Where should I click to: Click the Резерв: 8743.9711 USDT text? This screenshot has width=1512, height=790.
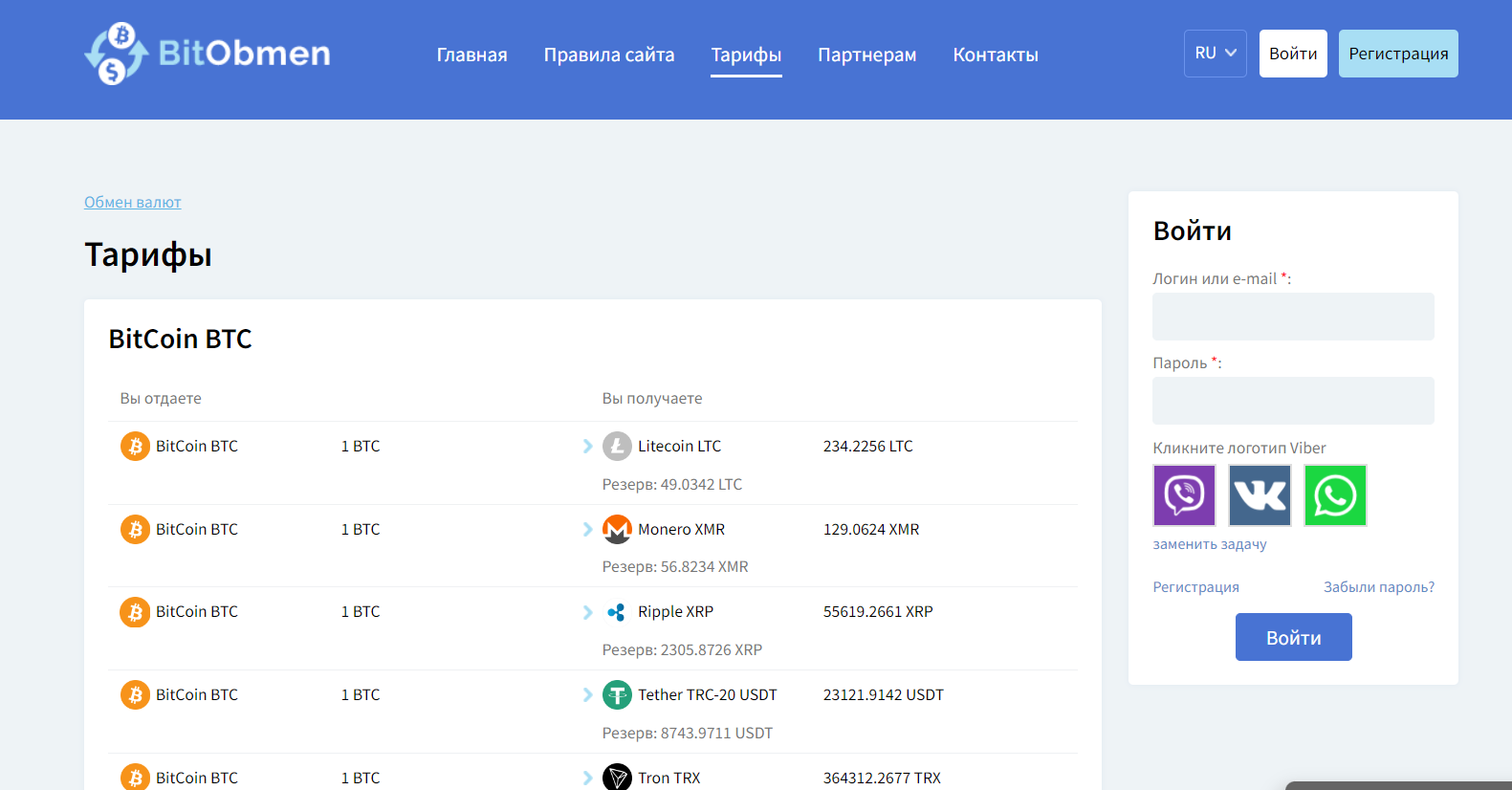(688, 734)
